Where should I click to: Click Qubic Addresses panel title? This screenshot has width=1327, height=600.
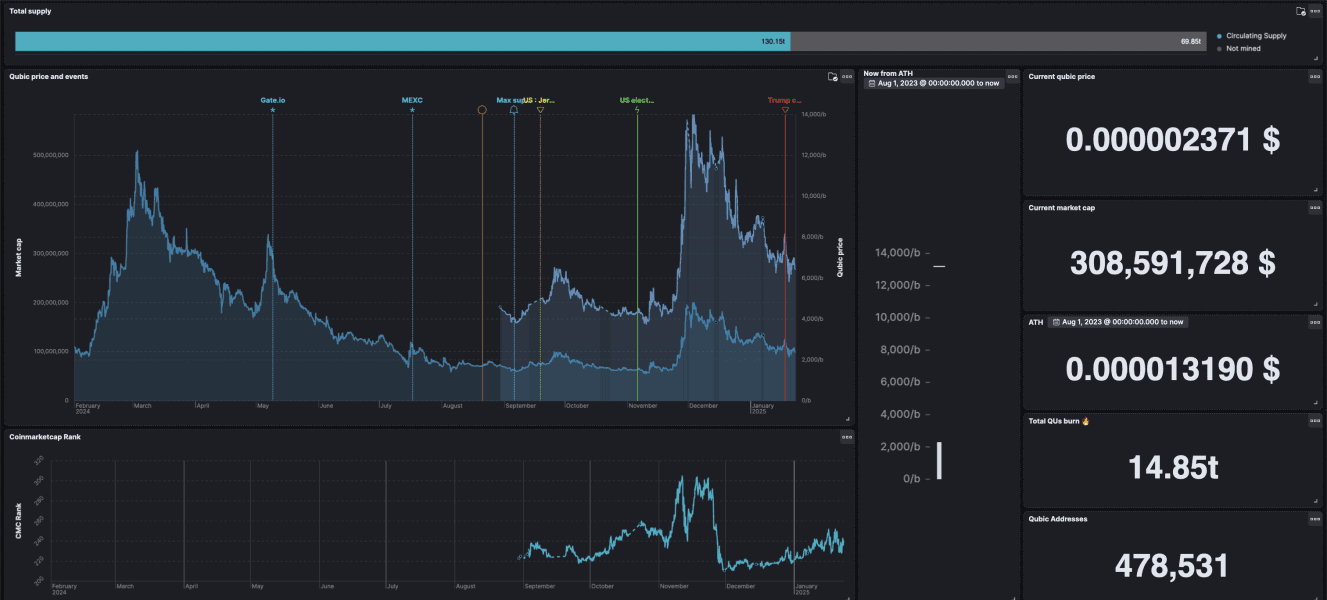click(x=1058, y=519)
